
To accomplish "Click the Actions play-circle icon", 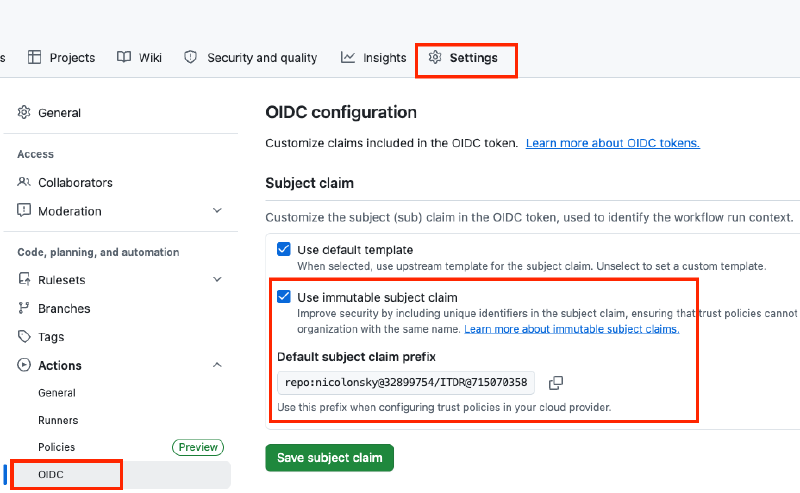I will (24, 365).
